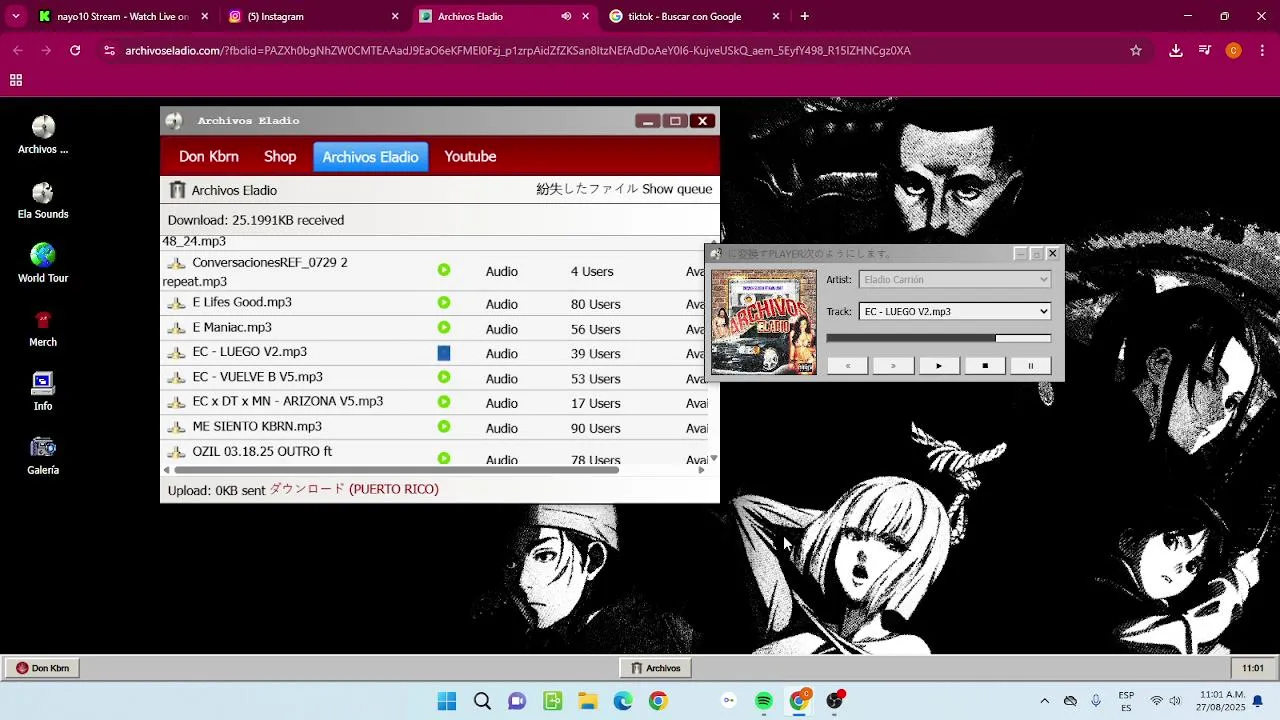The image size is (1280, 720).
Task: Click download icon next to E Lifes Good.mp3
Action: (x=176, y=303)
